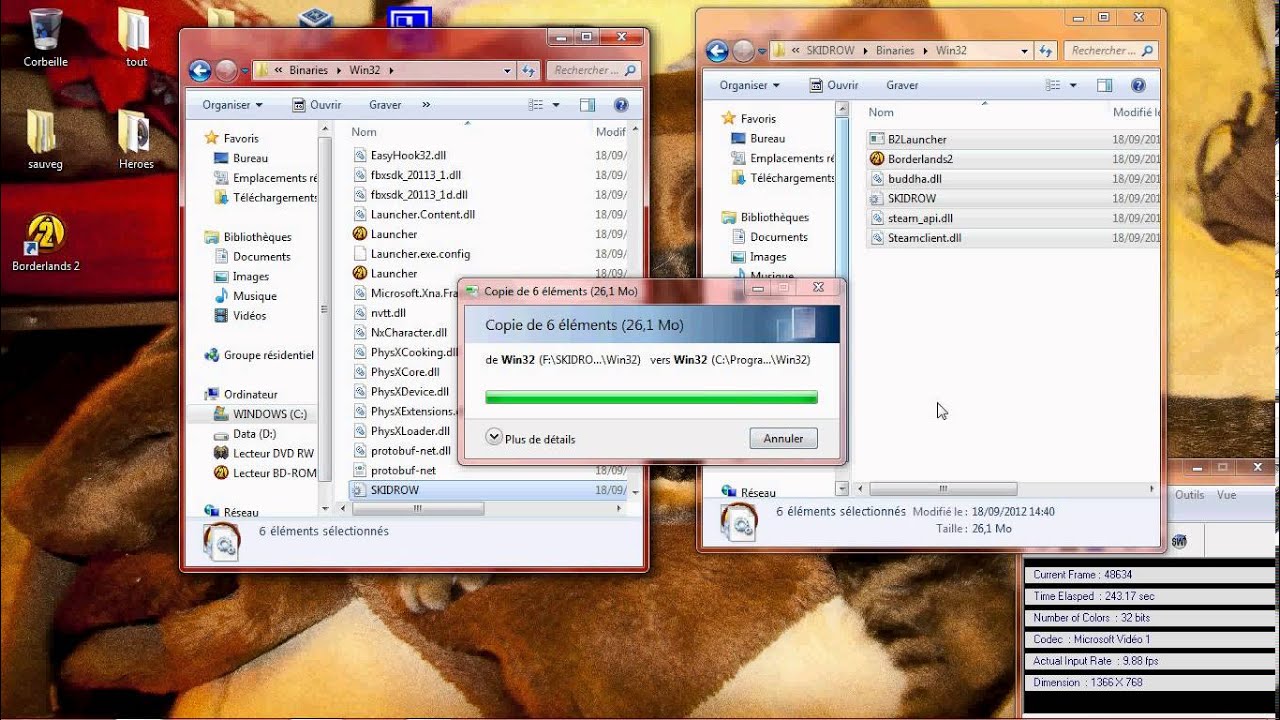The image size is (1280, 720).
Task: Click Binaries breadcrumb in right window address
Action: [895, 50]
